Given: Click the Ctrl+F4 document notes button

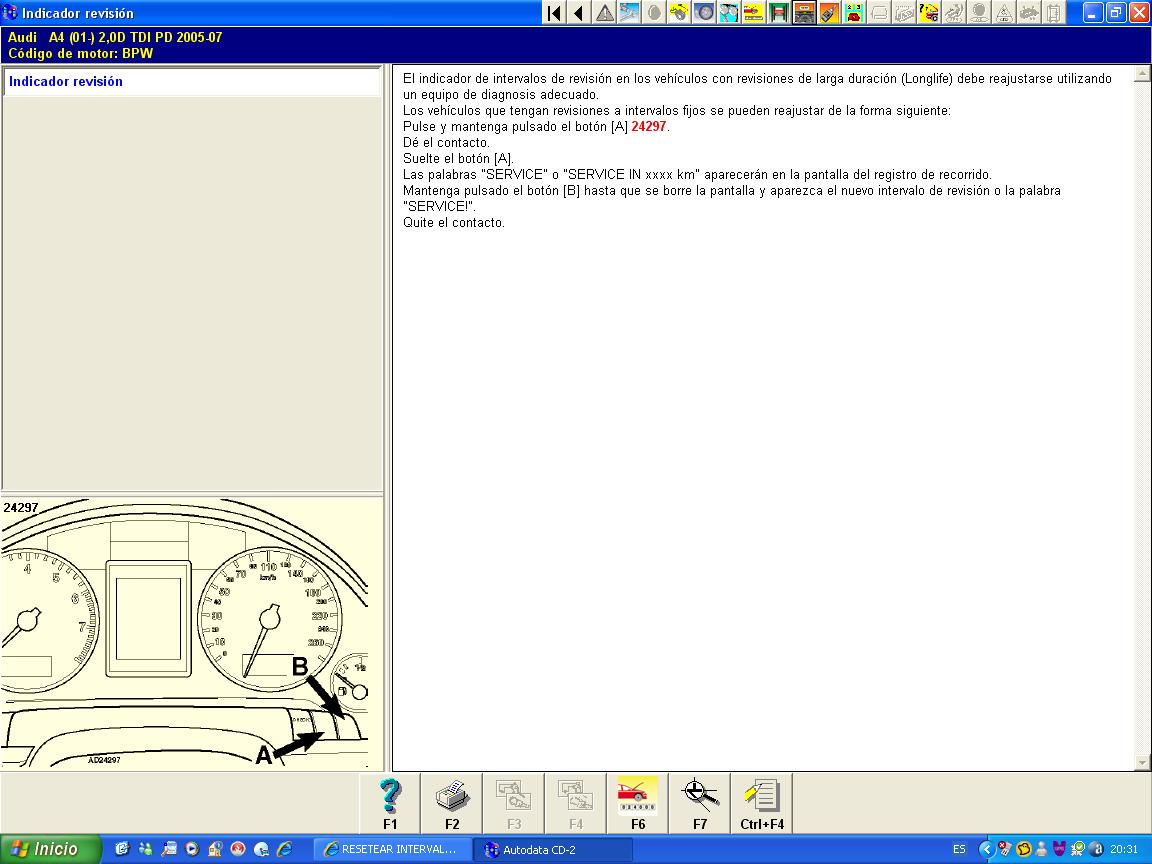Looking at the screenshot, I should (762, 803).
